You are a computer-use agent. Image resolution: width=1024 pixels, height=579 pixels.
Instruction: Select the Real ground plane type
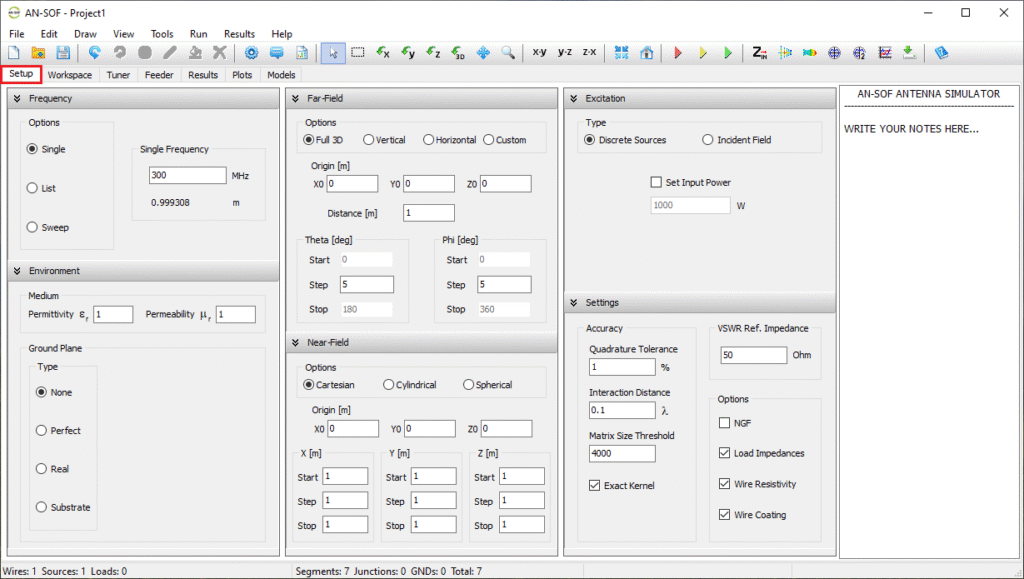pos(41,469)
